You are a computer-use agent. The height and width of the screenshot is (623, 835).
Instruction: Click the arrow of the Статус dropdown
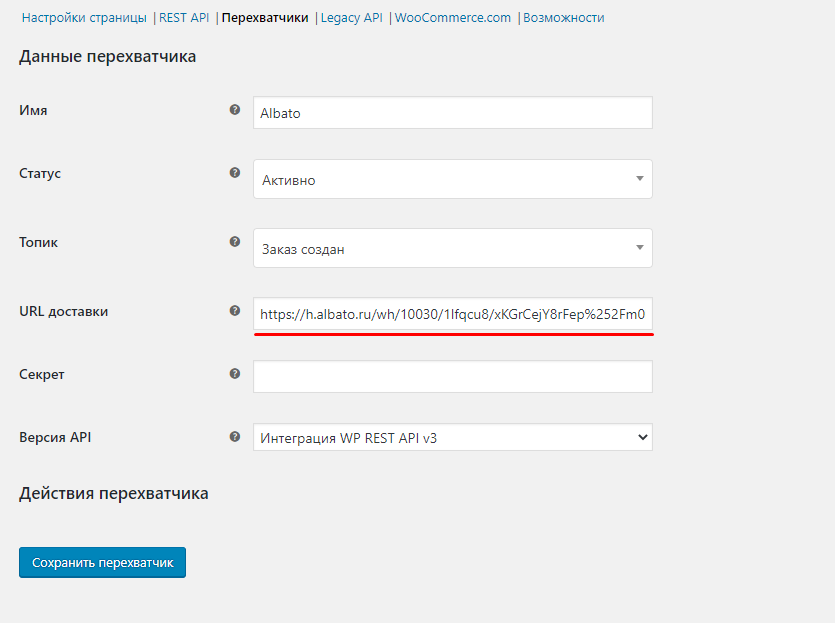click(640, 180)
